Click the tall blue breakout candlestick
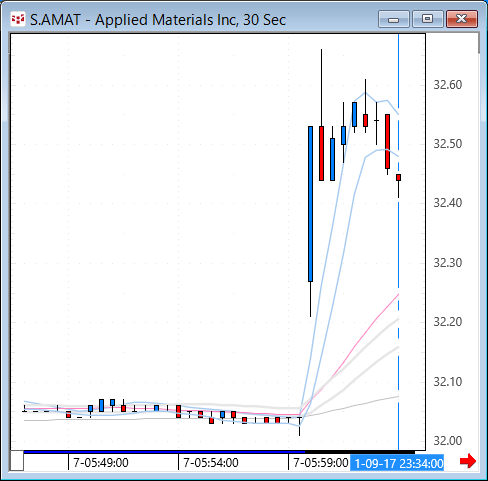The height and width of the screenshot is (481, 488). pyautogui.click(x=310, y=204)
